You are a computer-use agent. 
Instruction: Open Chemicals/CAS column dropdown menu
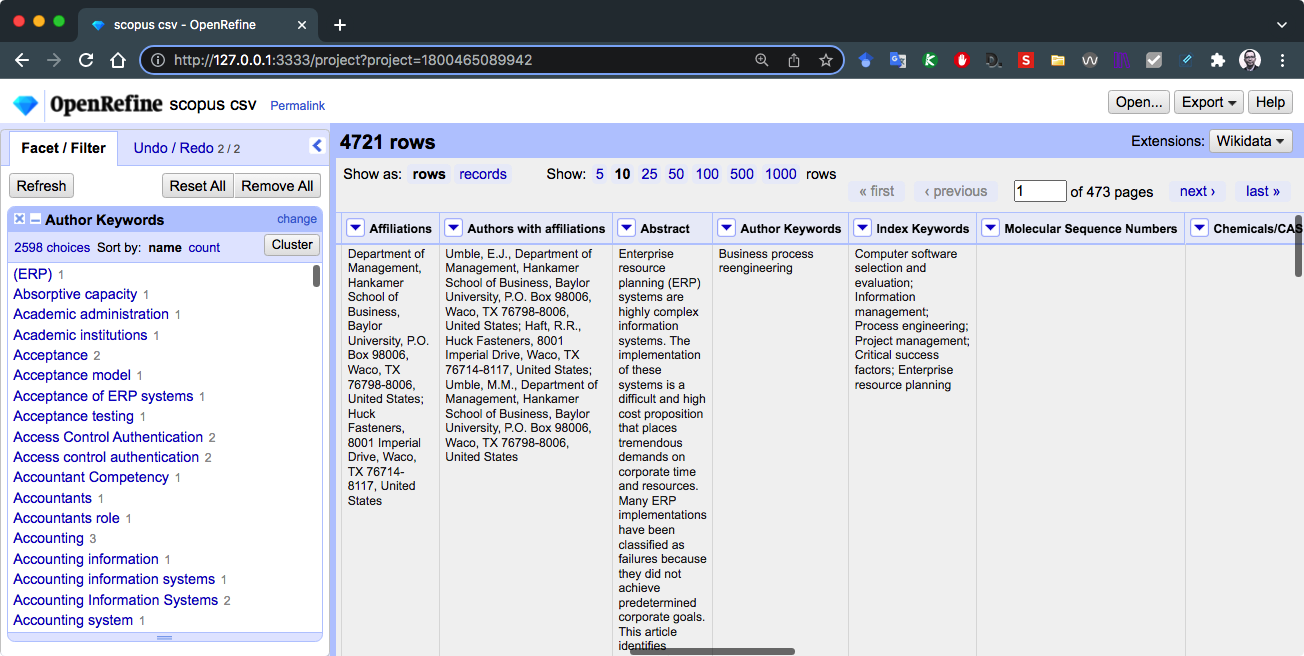[x=1199, y=228]
